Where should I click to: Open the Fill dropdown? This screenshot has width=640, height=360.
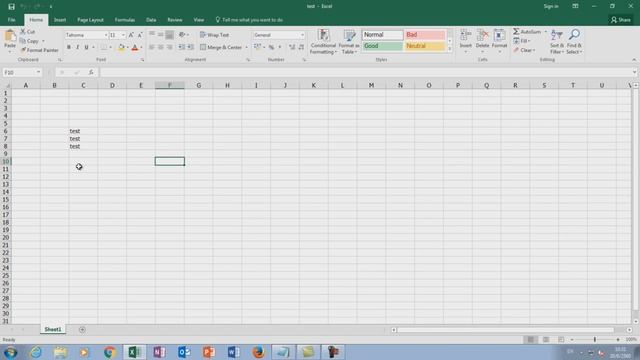[522, 41]
